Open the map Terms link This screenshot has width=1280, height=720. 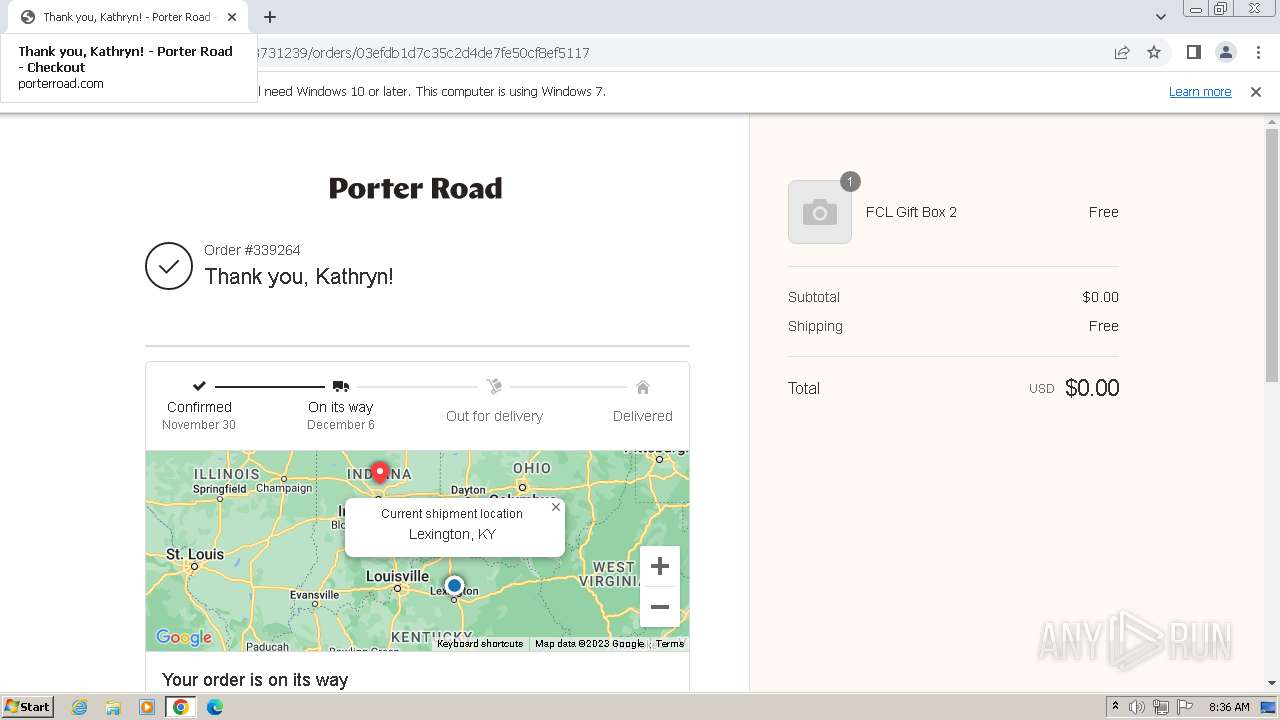tap(670, 644)
